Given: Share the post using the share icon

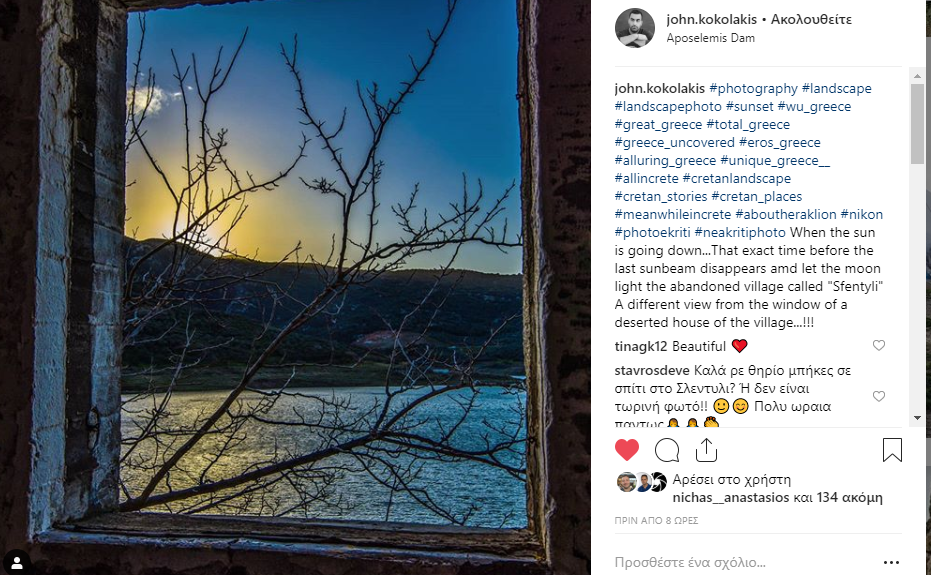Looking at the screenshot, I should [x=706, y=450].
